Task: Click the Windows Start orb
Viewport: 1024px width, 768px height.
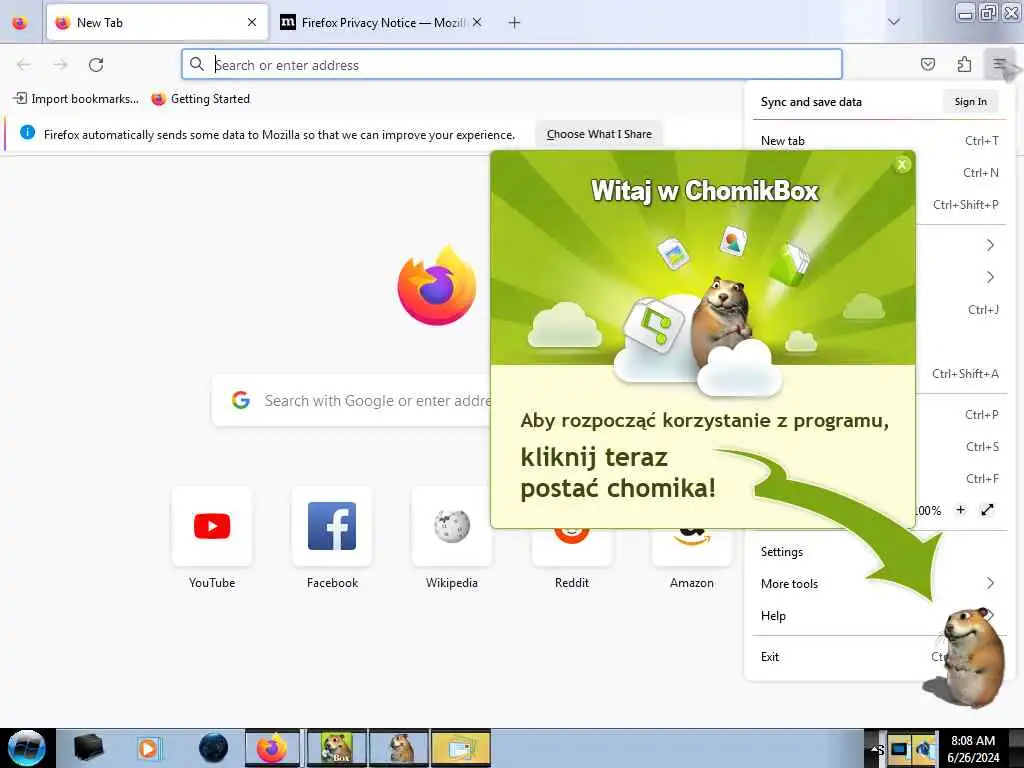Action: point(26,748)
